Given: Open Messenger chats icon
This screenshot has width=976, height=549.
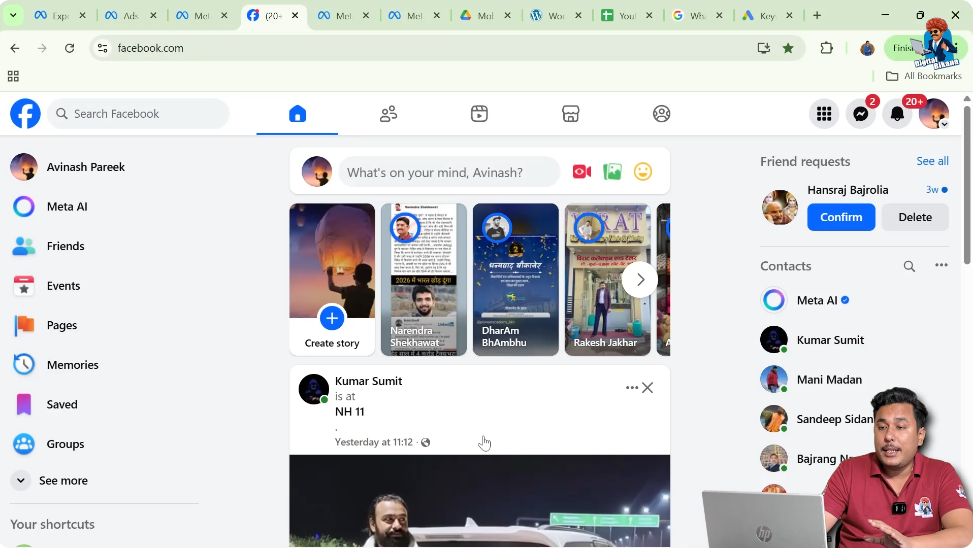Looking at the screenshot, I should click(x=861, y=114).
